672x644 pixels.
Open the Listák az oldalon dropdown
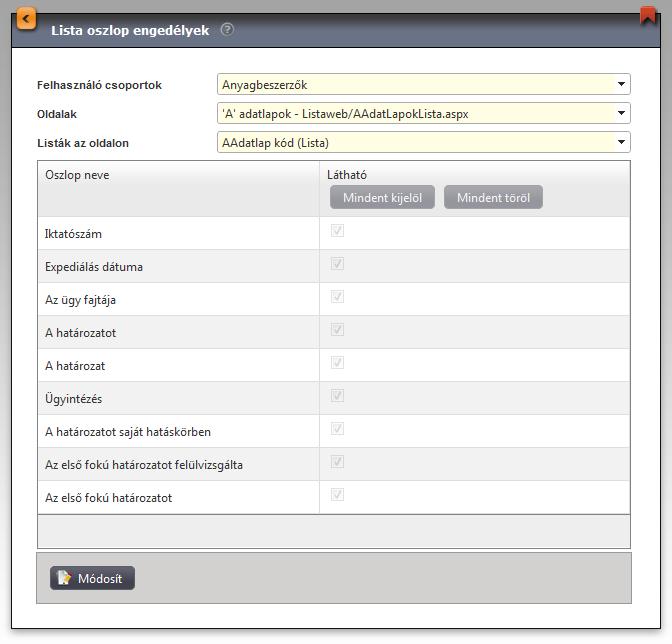click(423, 142)
